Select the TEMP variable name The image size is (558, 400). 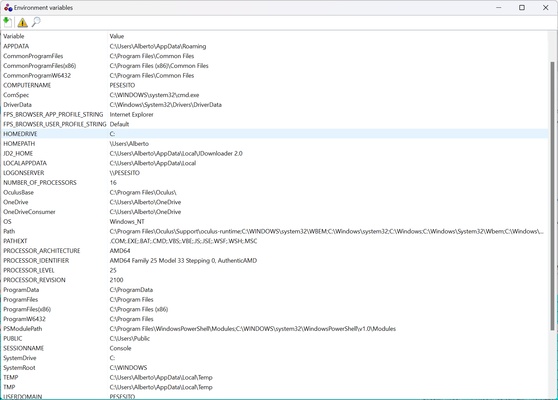click(x=11, y=377)
